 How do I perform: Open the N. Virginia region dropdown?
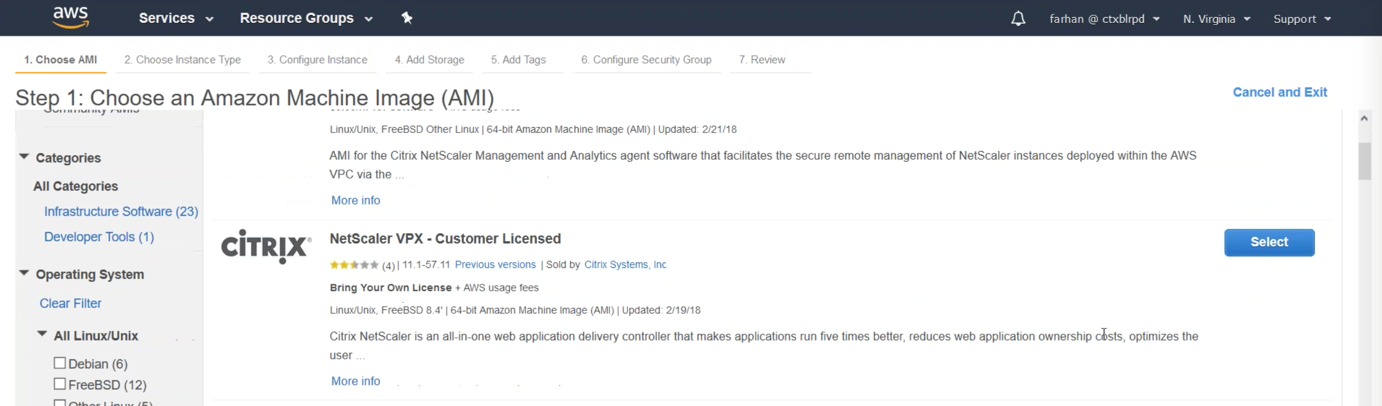[x=1216, y=19]
